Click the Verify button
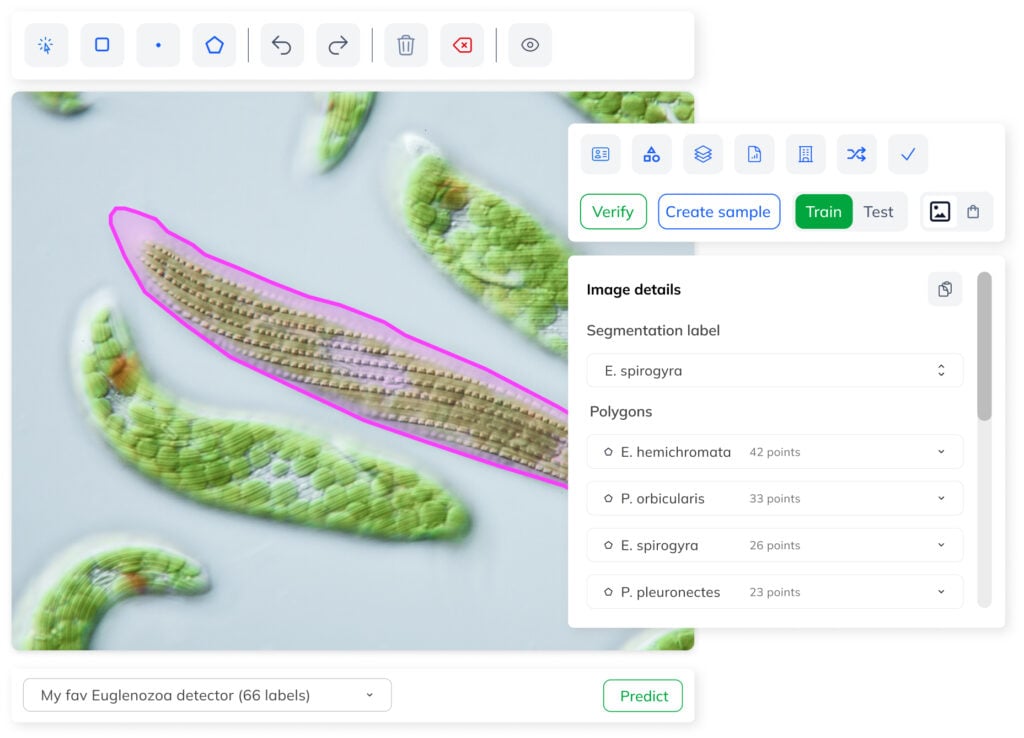Screen dimensions: 1024x738 (x=613, y=212)
